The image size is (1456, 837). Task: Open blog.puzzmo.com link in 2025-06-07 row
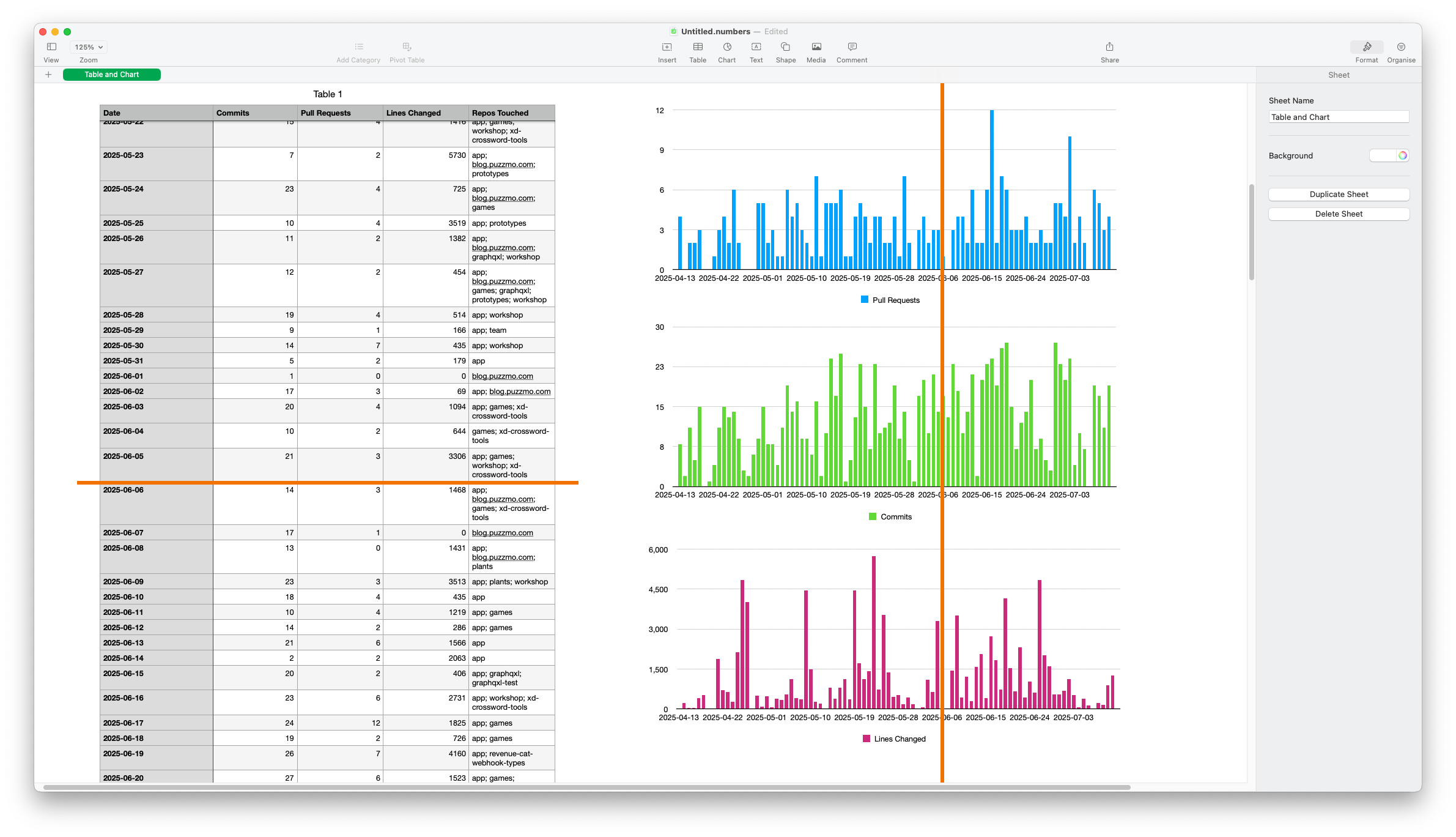[x=502, y=533]
